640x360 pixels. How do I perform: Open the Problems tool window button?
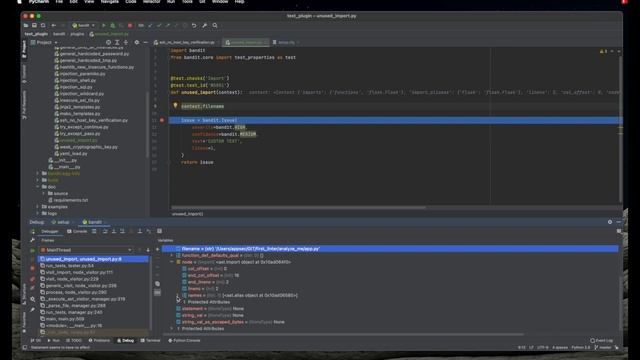click(x=99, y=340)
